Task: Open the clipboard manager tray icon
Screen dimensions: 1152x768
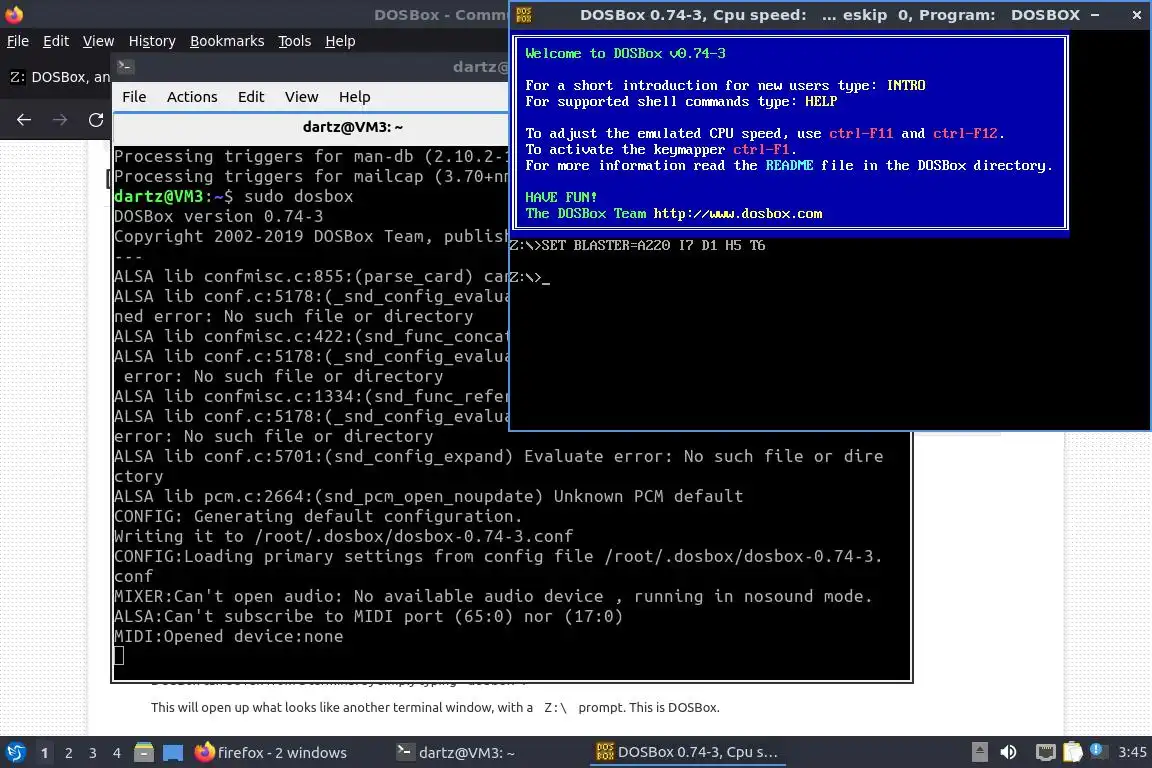Action: (x=1073, y=751)
